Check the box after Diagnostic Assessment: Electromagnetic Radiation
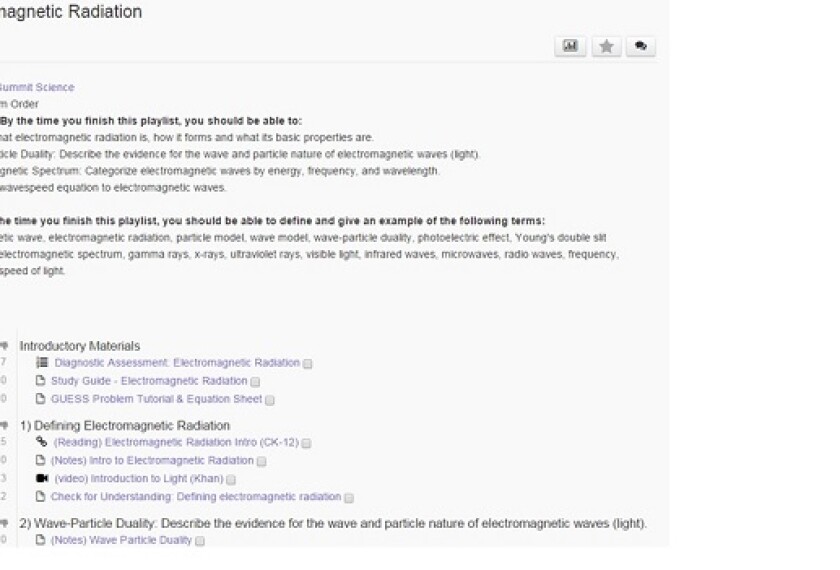Viewport: 840px width, 570px height. tap(308, 364)
